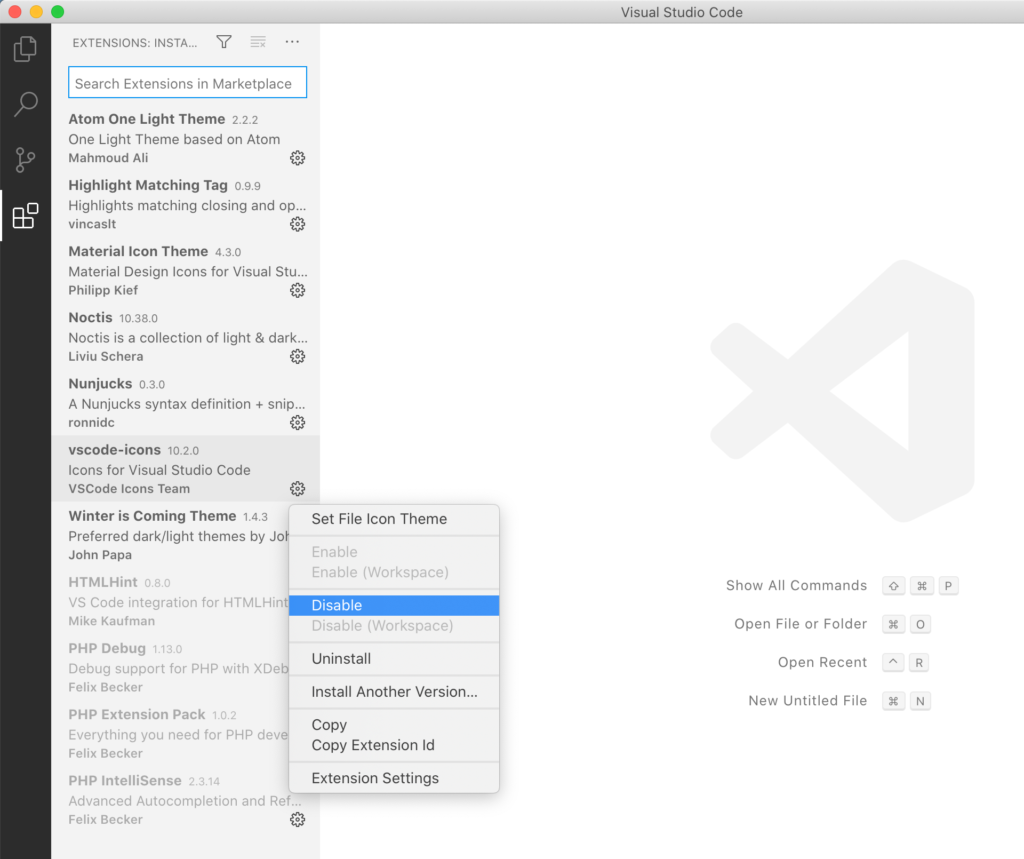Open the Explorer view in activity bar
Viewport: 1024px width, 859px height.
click(25, 50)
